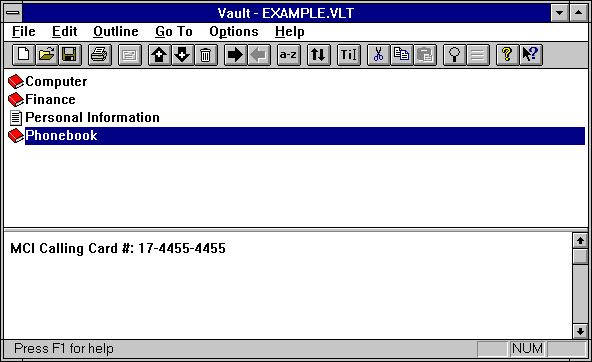Screen dimensions: 592x362
Task: Click the up-down arrows toolbar icon
Action: pyautogui.click(x=319, y=55)
